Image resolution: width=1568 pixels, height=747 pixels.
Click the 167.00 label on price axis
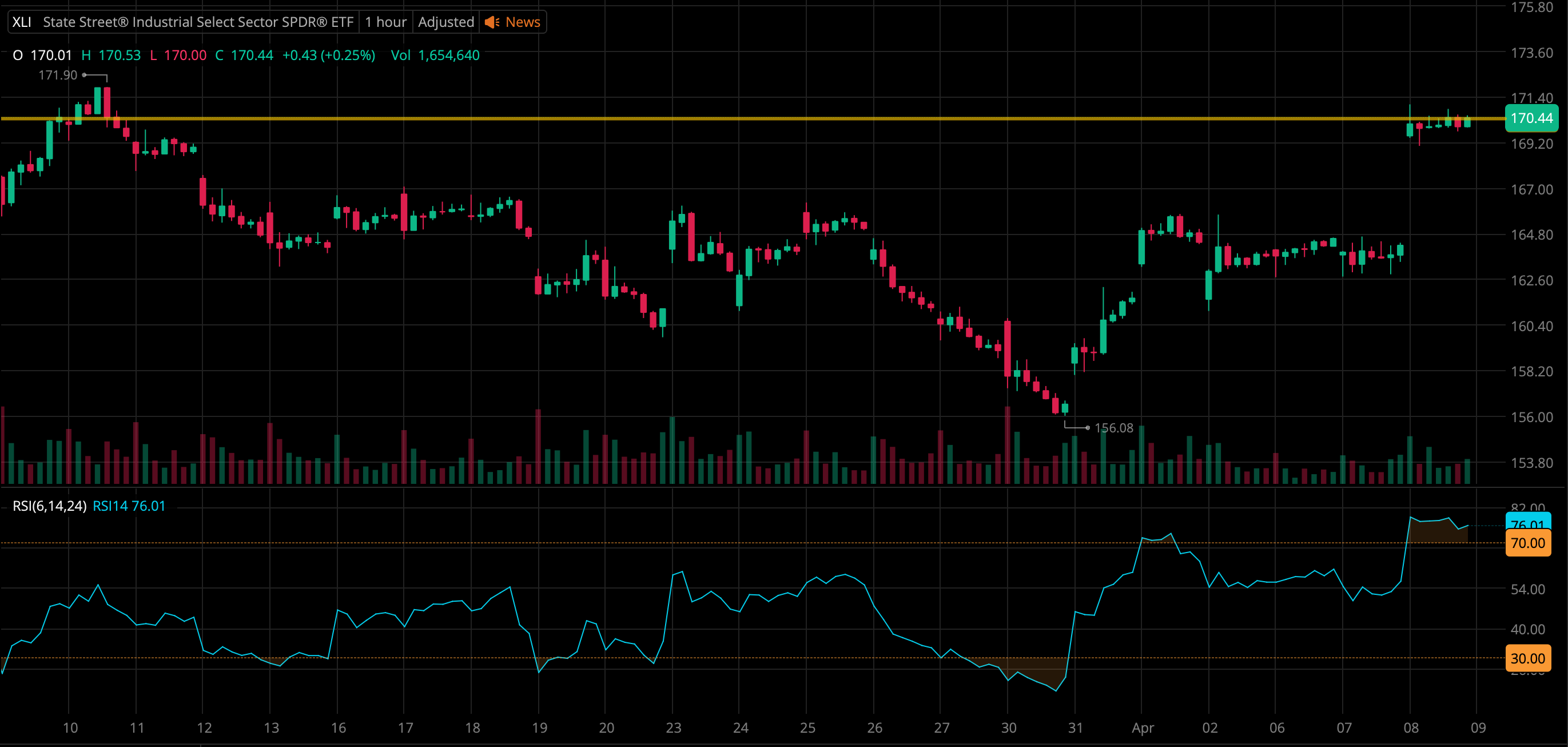pos(1531,189)
